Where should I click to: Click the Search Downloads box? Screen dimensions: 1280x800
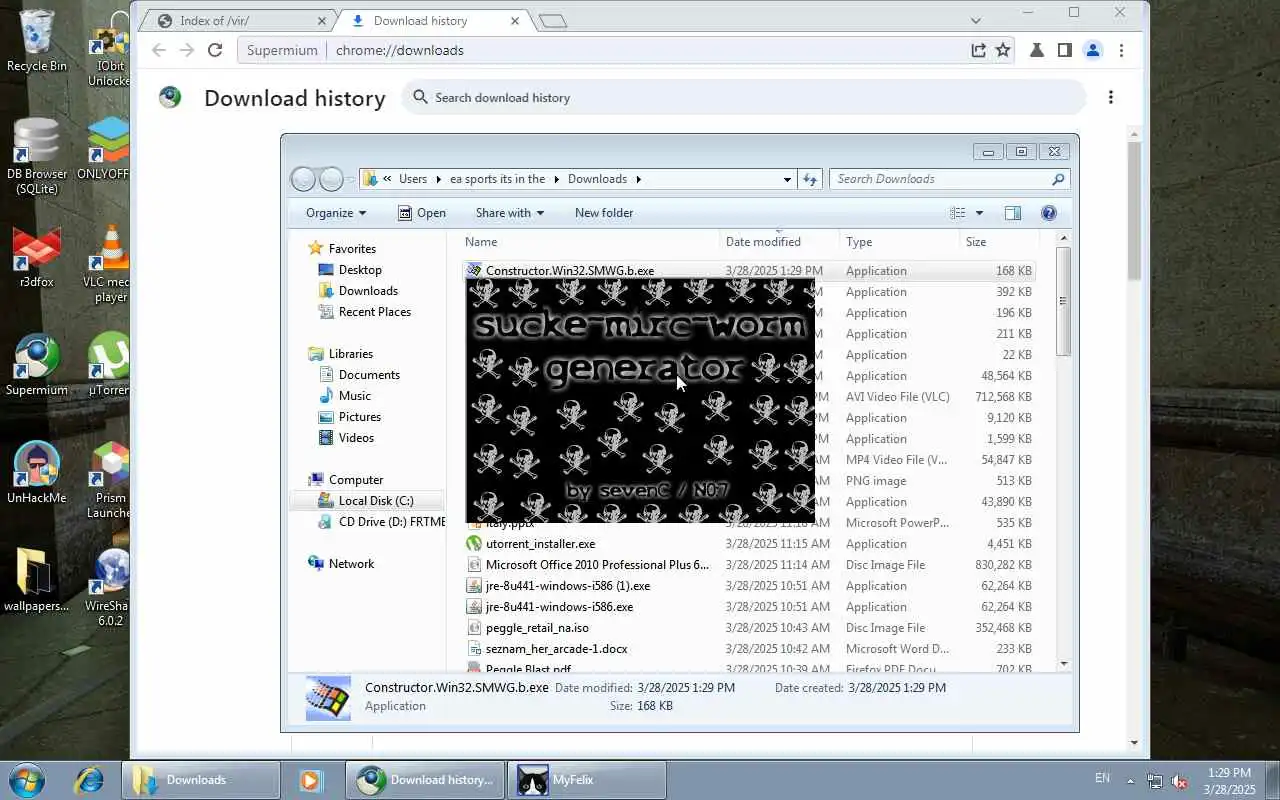coord(950,179)
